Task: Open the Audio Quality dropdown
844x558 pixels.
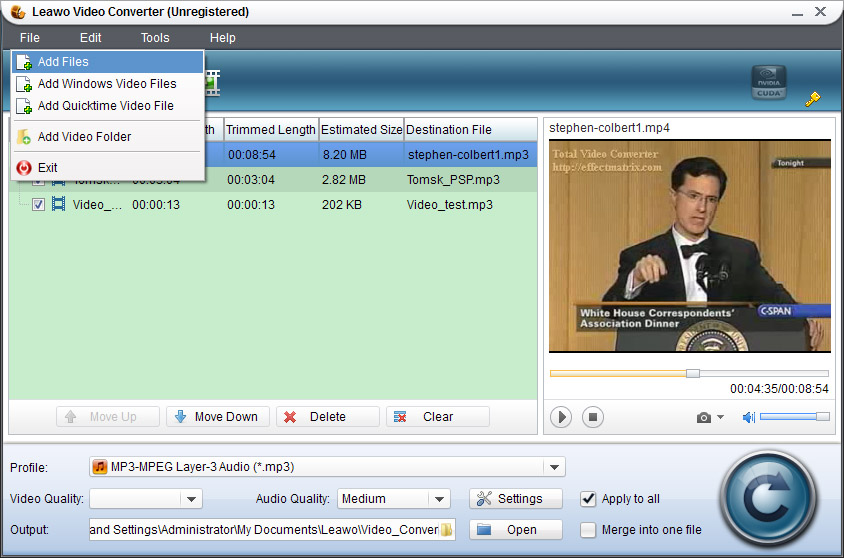Action: pyautogui.click(x=439, y=499)
